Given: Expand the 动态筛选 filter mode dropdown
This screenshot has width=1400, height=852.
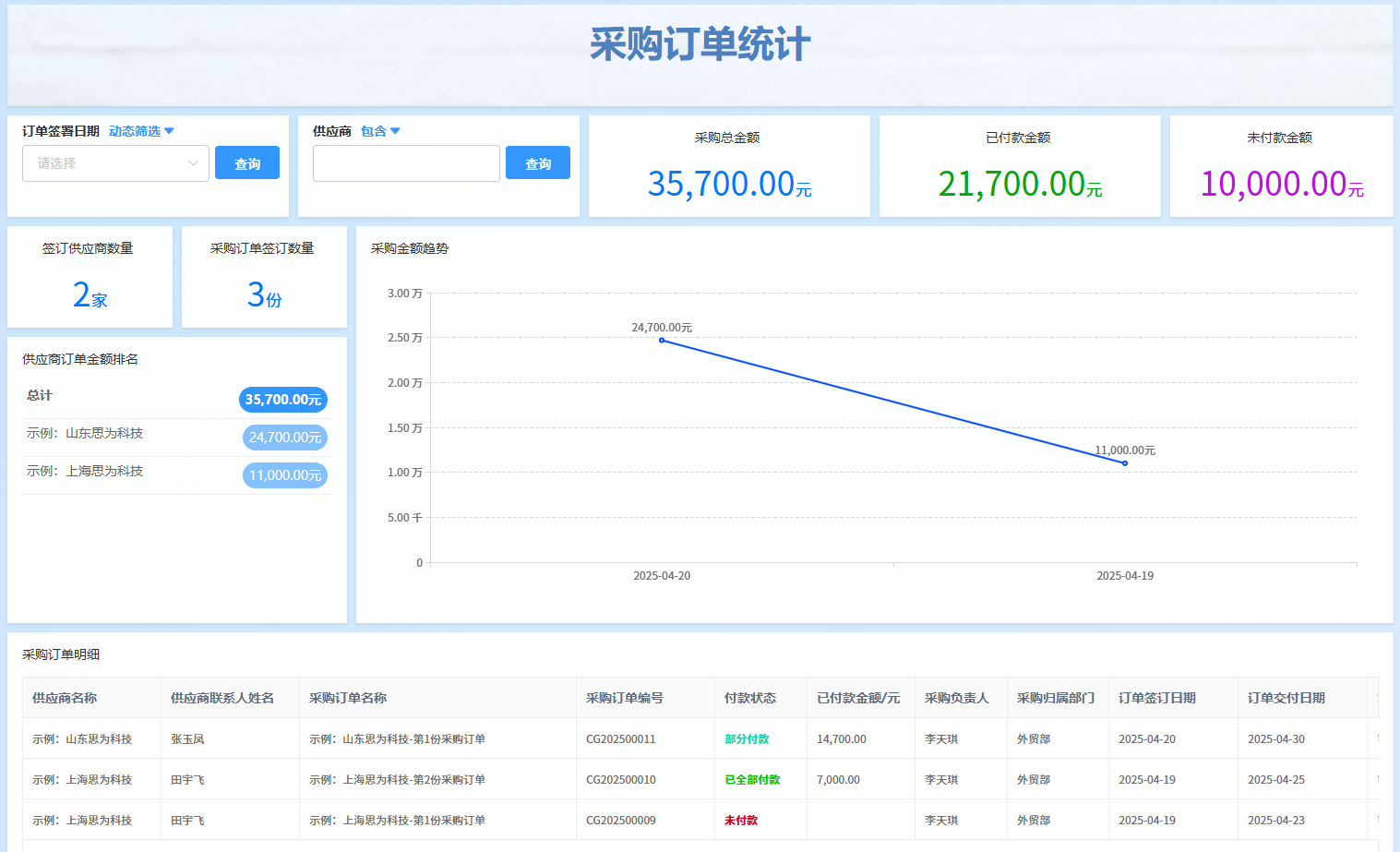Looking at the screenshot, I should pyautogui.click(x=141, y=131).
